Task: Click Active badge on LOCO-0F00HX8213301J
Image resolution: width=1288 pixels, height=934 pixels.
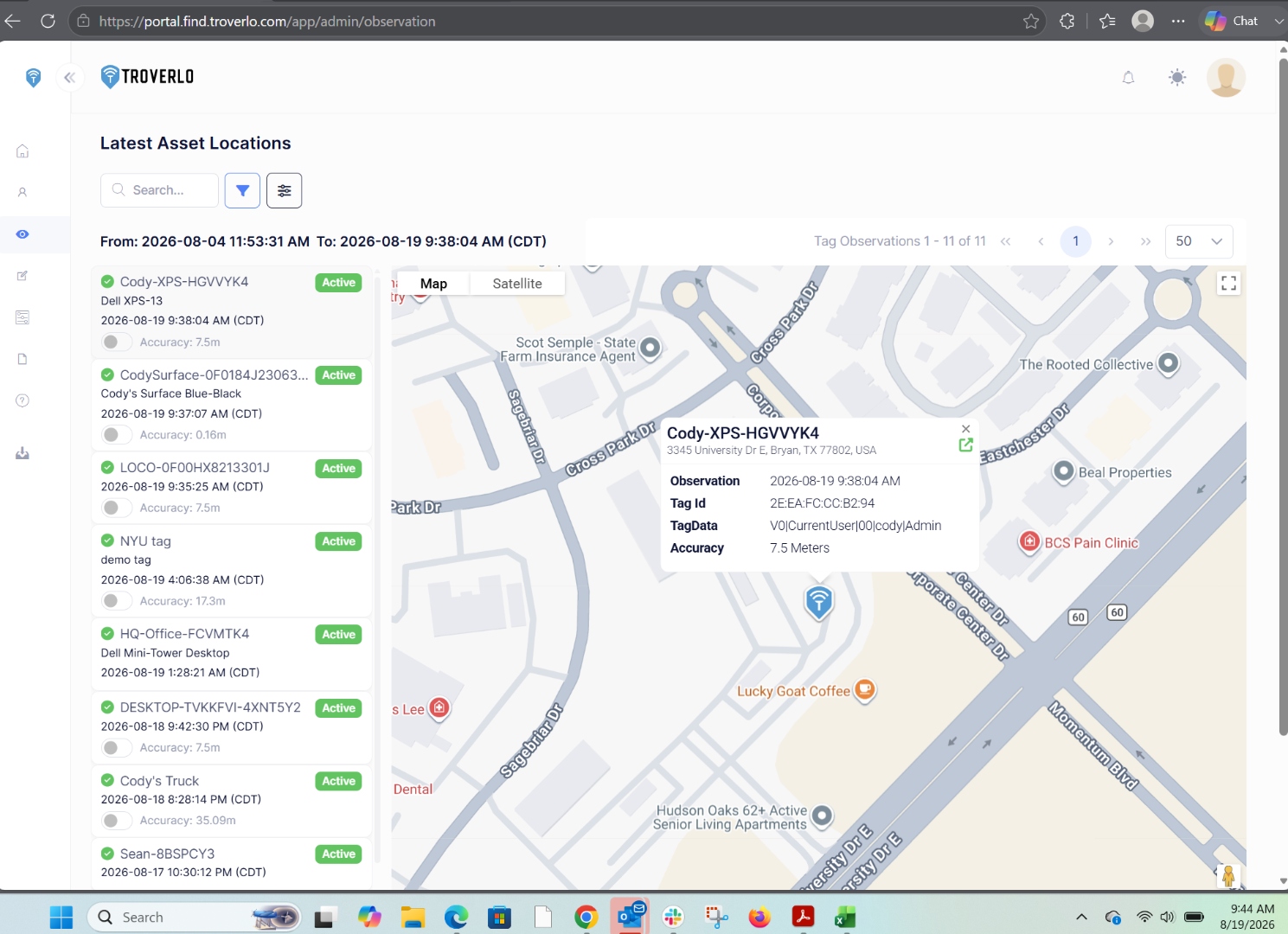Action: [x=338, y=468]
